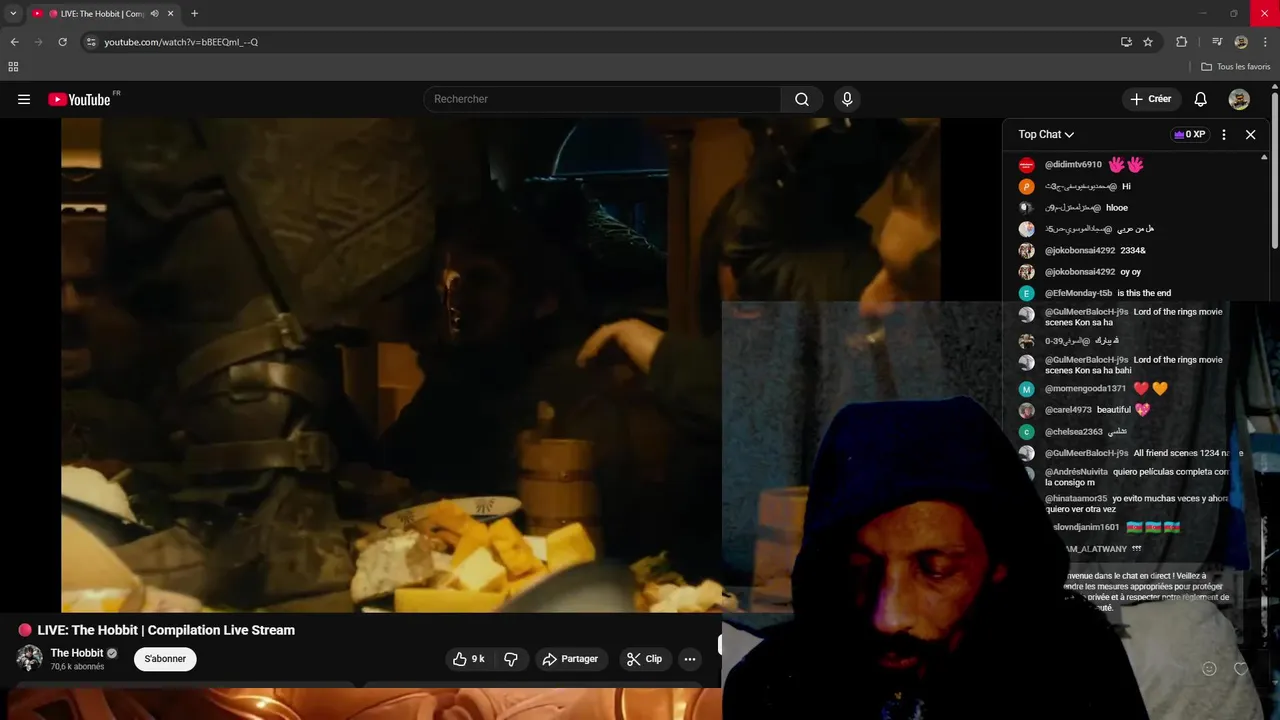Viewport: 1280px width, 720px height.
Task: Click chat user @EfeMonday-t5b
Action: (x=1078, y=293)
